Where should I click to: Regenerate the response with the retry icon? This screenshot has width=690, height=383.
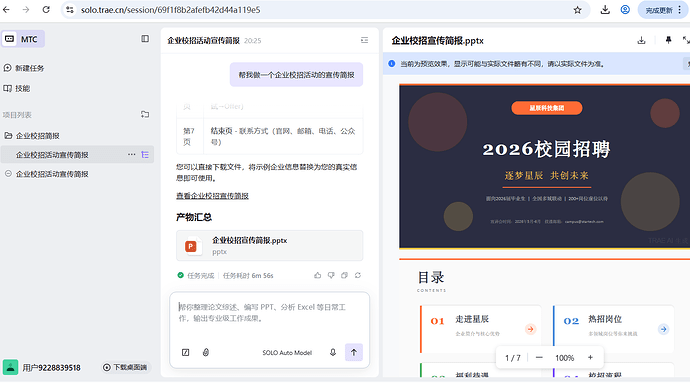358,275
